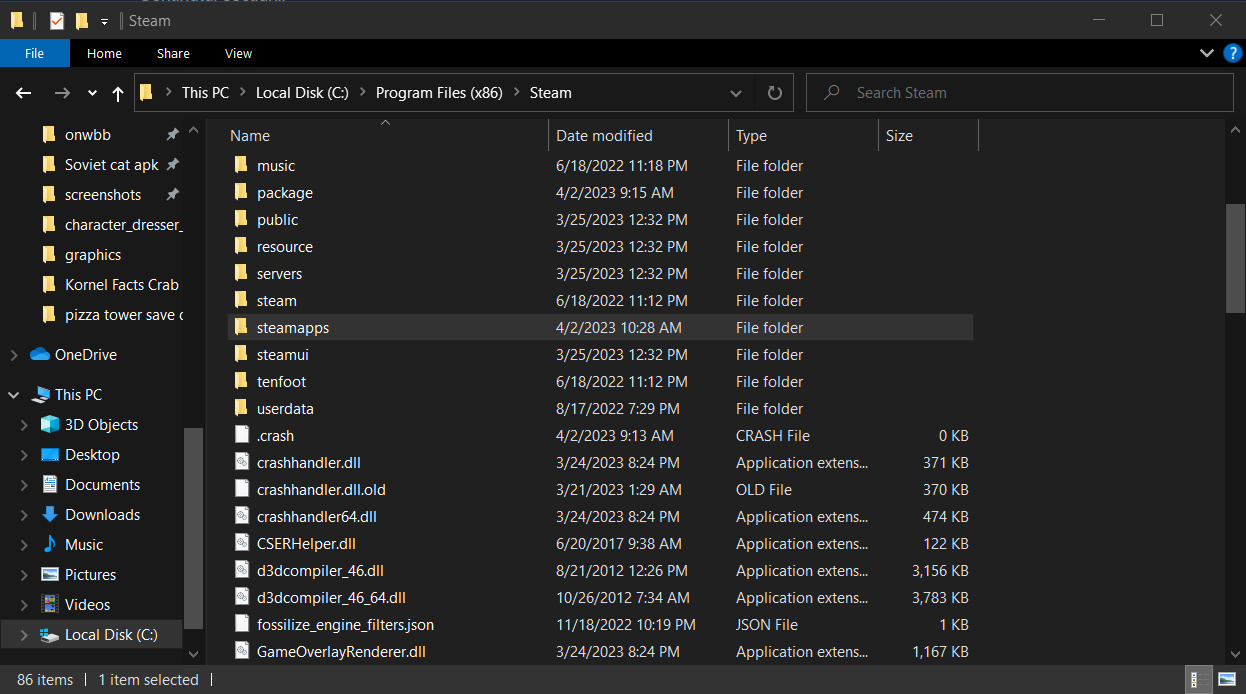Unpin the screenshots quick access folder

172,195
